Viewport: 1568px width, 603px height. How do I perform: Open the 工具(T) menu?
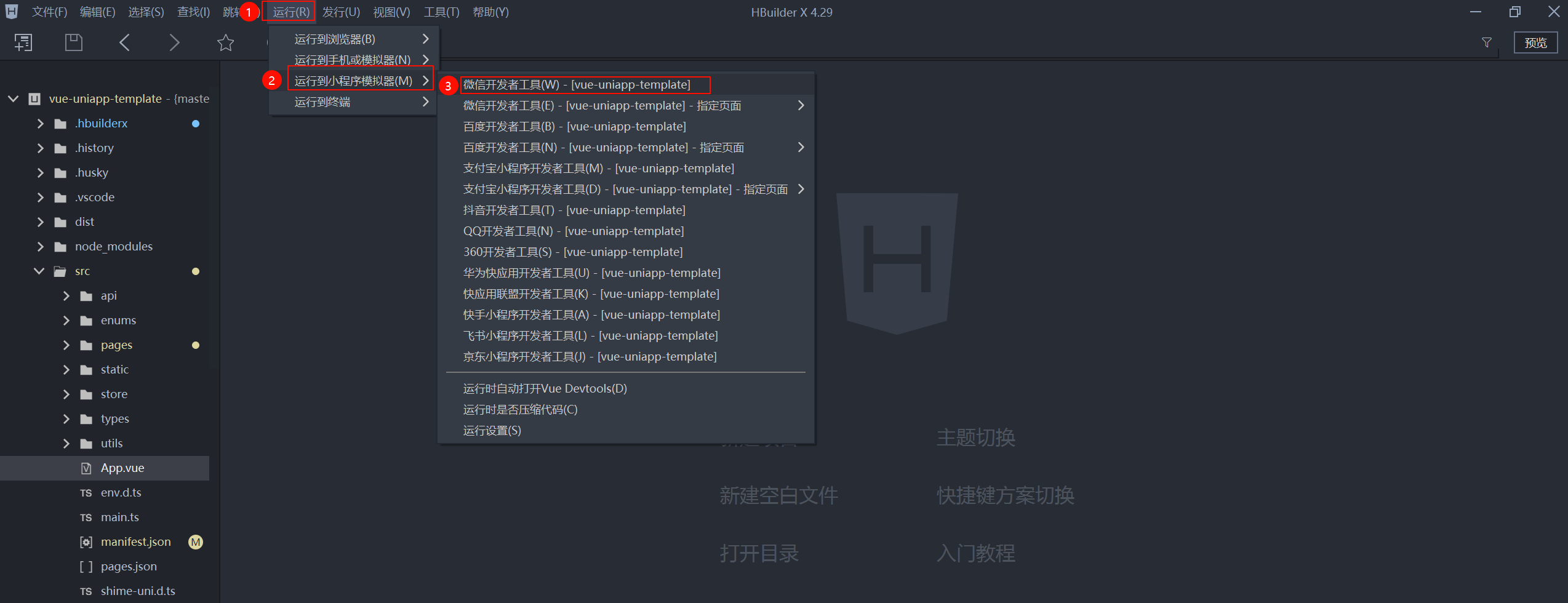point(442,12)
